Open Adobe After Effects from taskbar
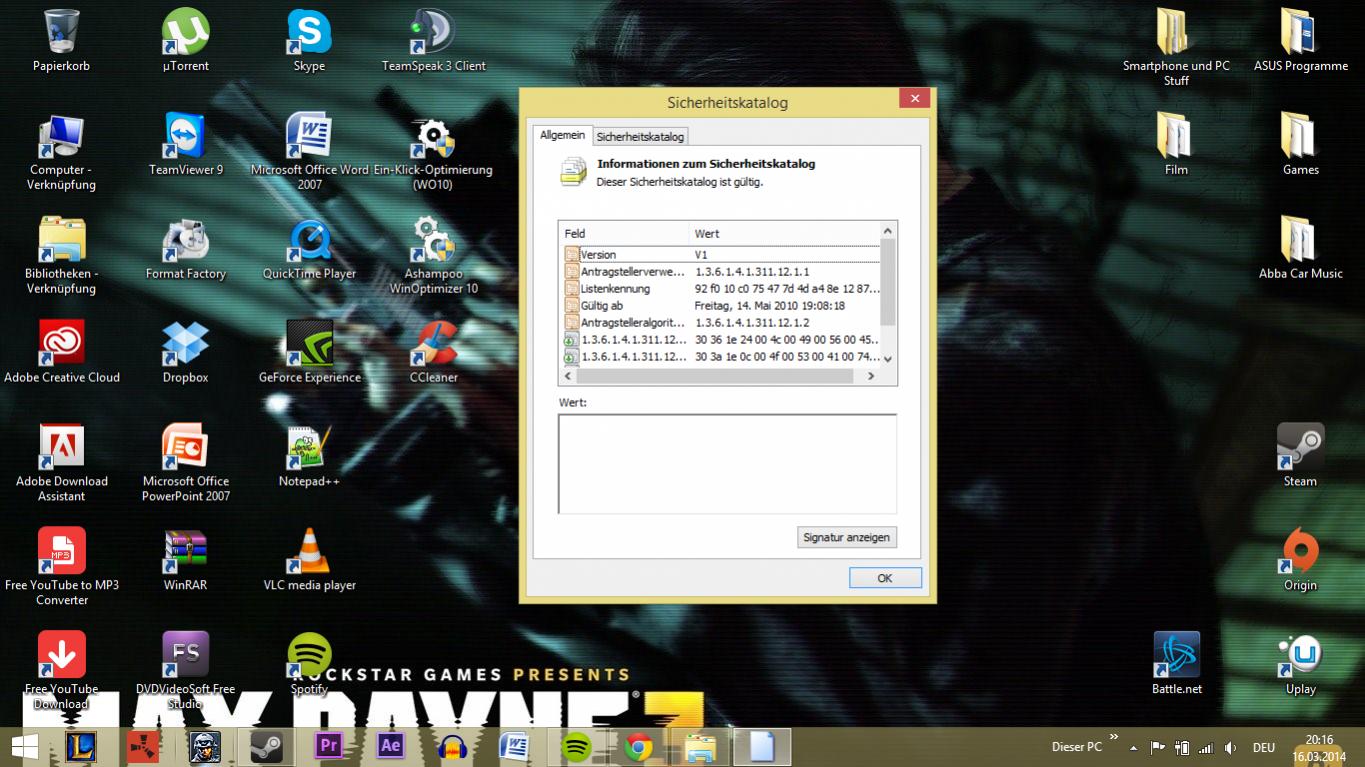Screen dimensions: 1365x767 391,747
